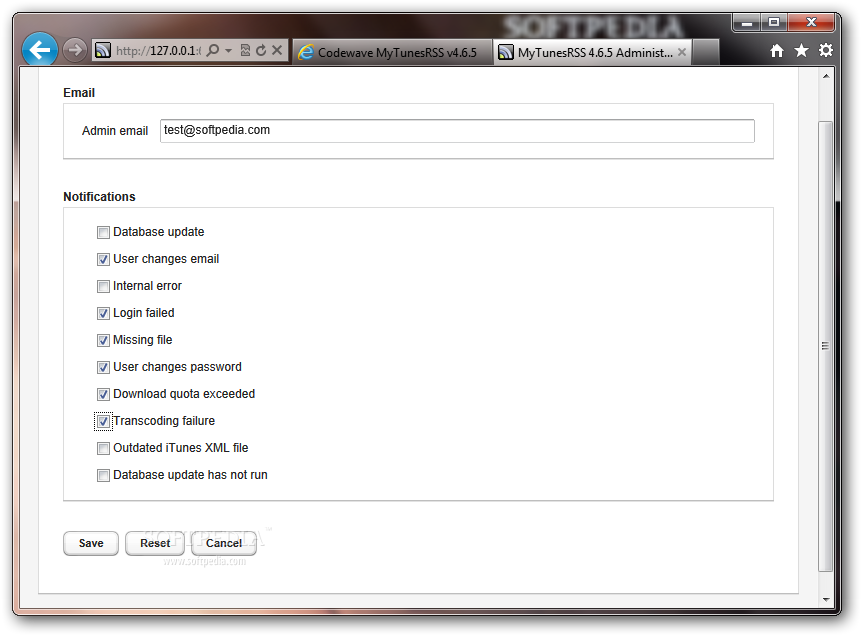Click the Notifications section heading
Screen dimensions: 862x636
100,197
